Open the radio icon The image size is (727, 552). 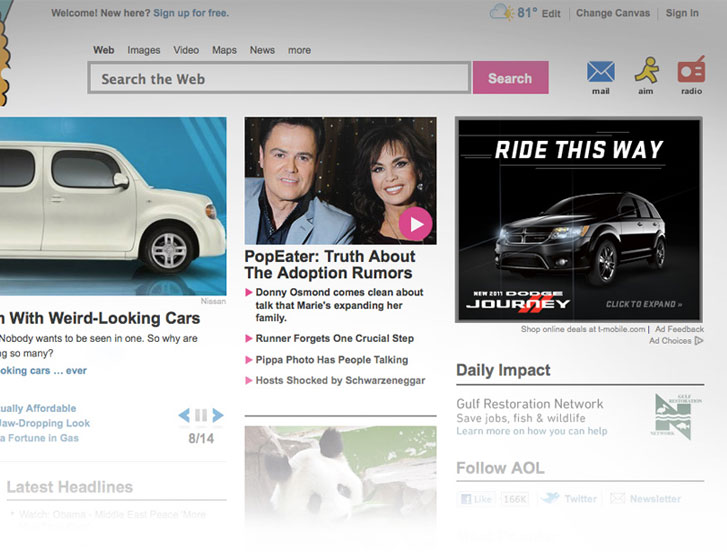pos(691,71)
